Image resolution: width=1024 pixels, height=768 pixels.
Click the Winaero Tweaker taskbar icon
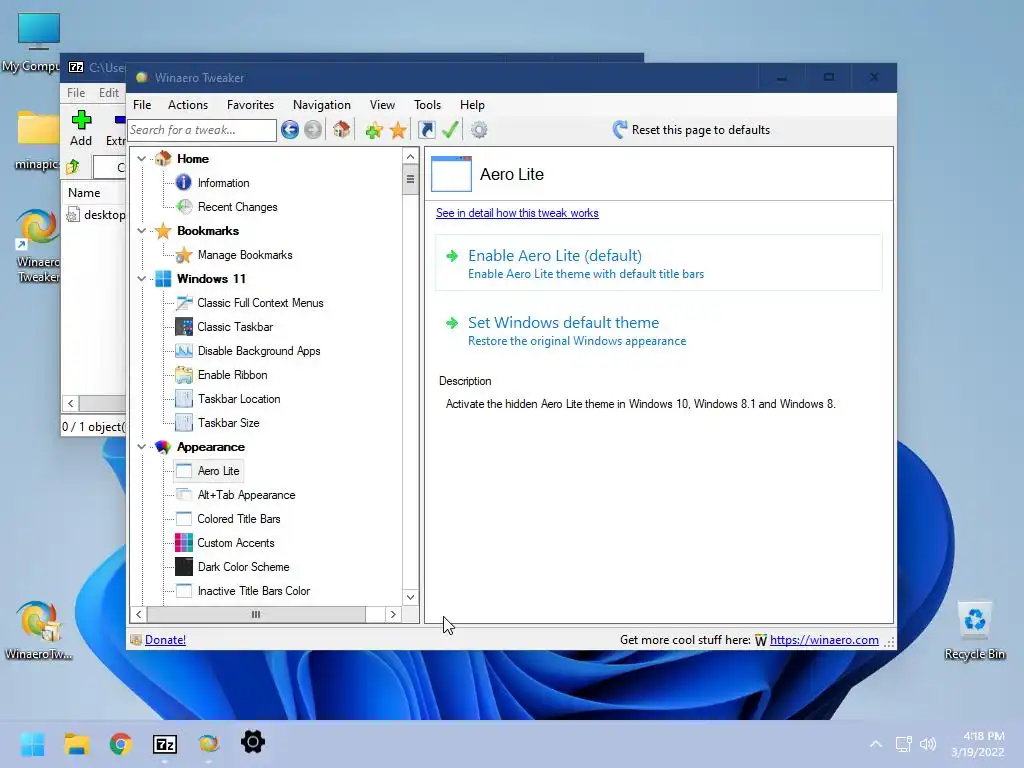(208, 744)
